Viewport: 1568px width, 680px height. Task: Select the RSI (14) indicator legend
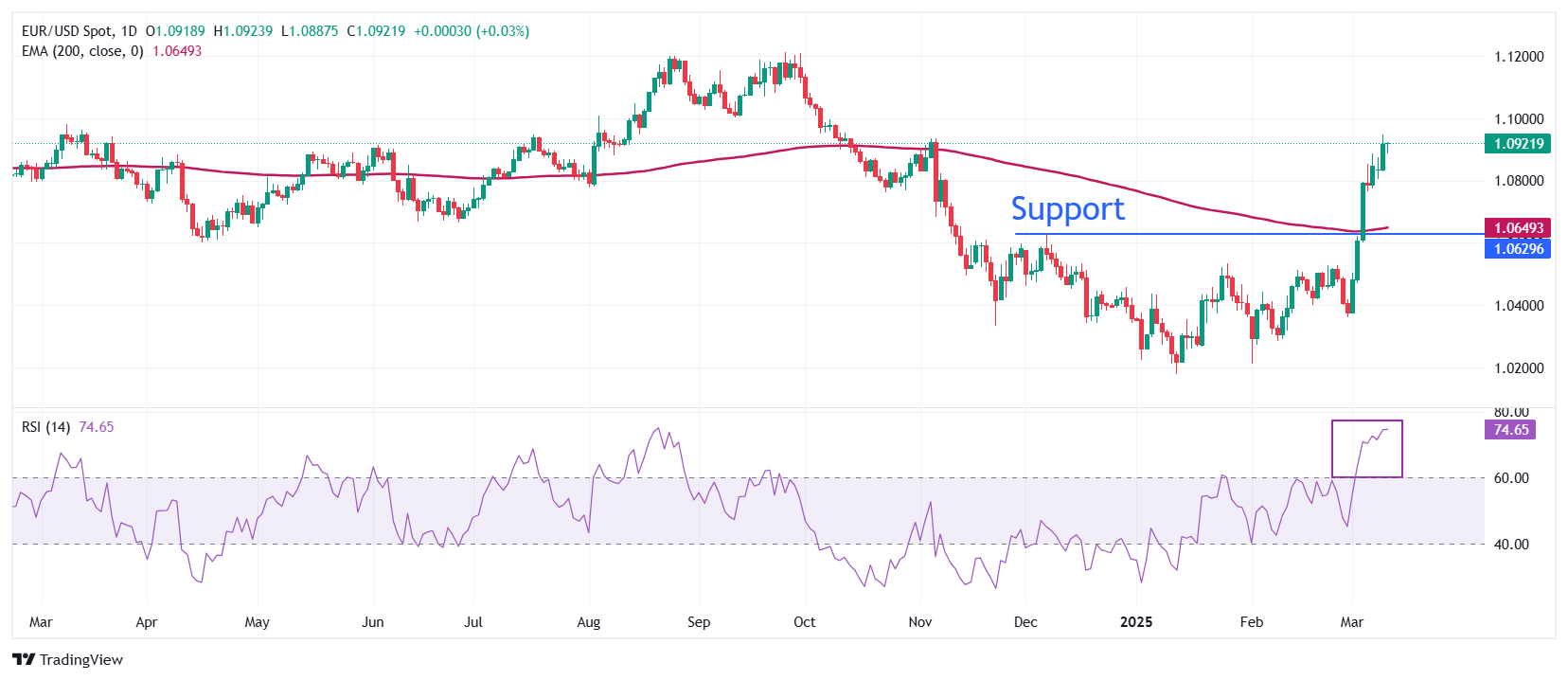pyautogui.click(x=45, y=427)
